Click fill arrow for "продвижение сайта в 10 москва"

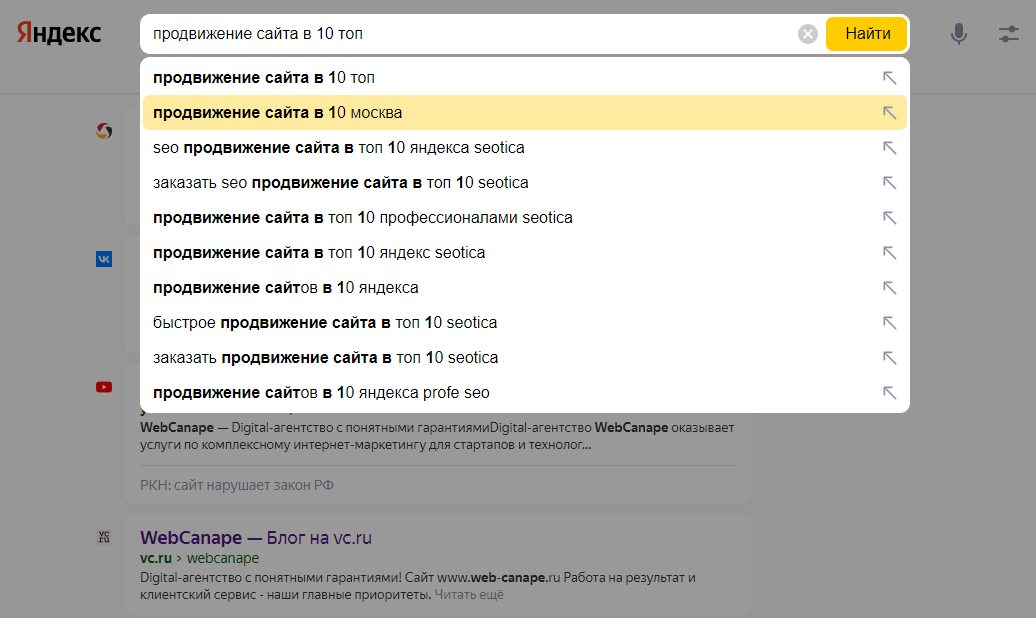pyautogui.click(x=889, y=113)
